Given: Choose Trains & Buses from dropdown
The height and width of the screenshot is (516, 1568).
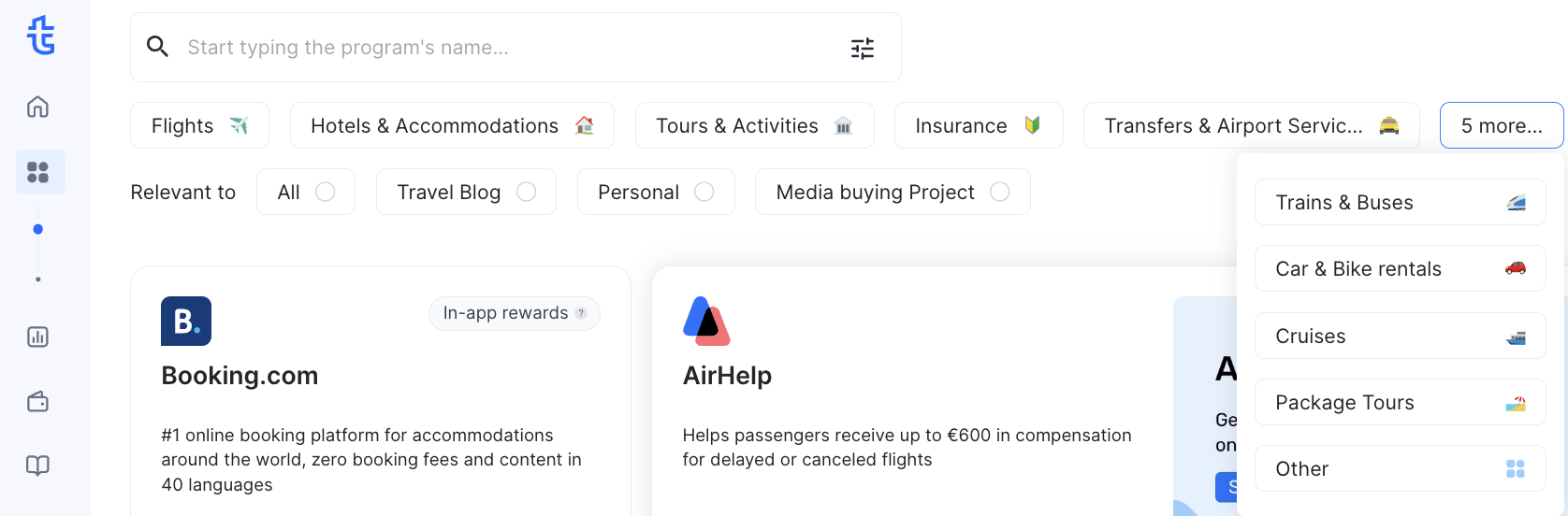Looking at the screenshot, I should coord(1400,202).
